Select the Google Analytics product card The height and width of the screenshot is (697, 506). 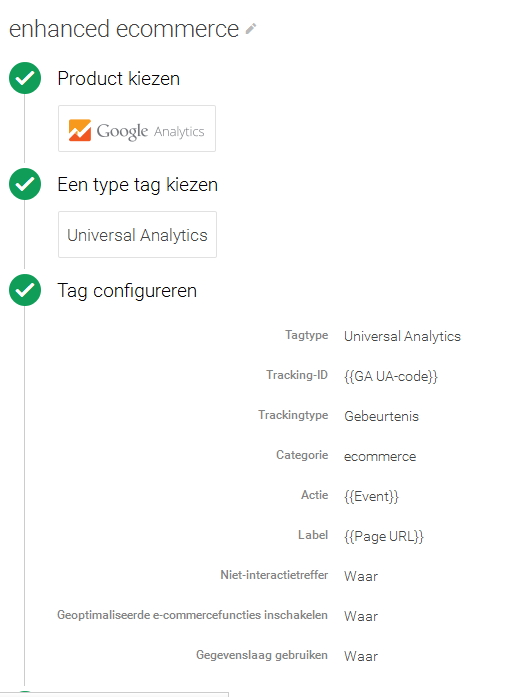(x=137, y=128)
